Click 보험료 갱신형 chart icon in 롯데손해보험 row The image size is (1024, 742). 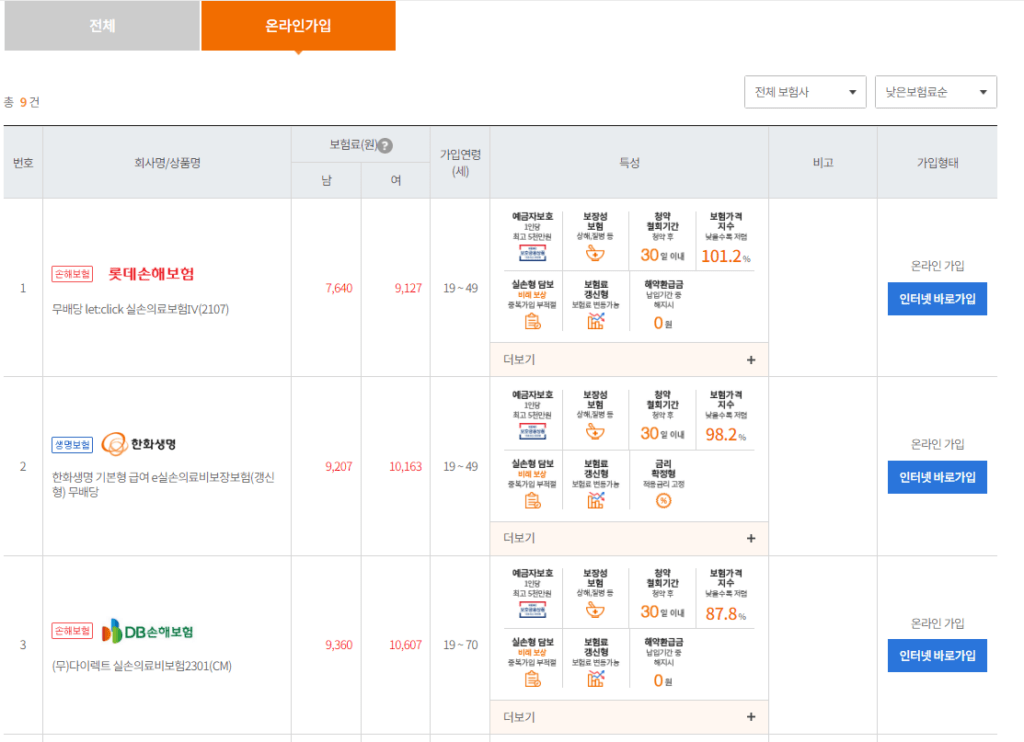coord(596,321)
